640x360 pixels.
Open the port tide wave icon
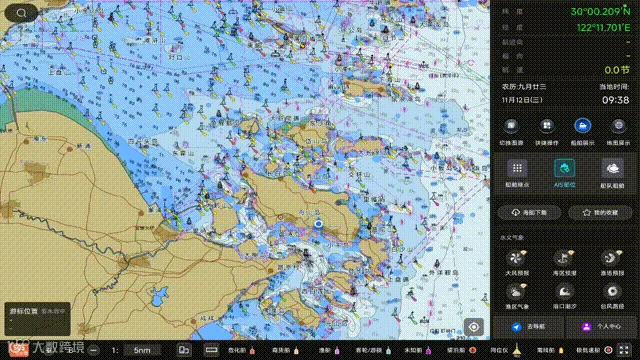(x=564, y=291)
